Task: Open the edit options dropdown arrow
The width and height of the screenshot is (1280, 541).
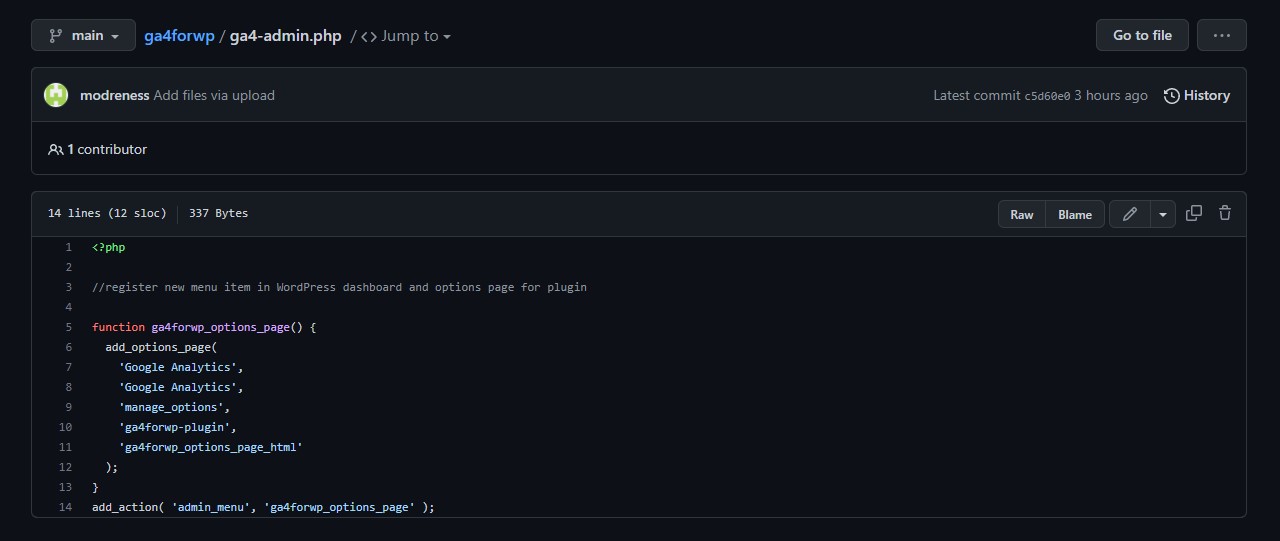Action: (x=1162, y=214)
